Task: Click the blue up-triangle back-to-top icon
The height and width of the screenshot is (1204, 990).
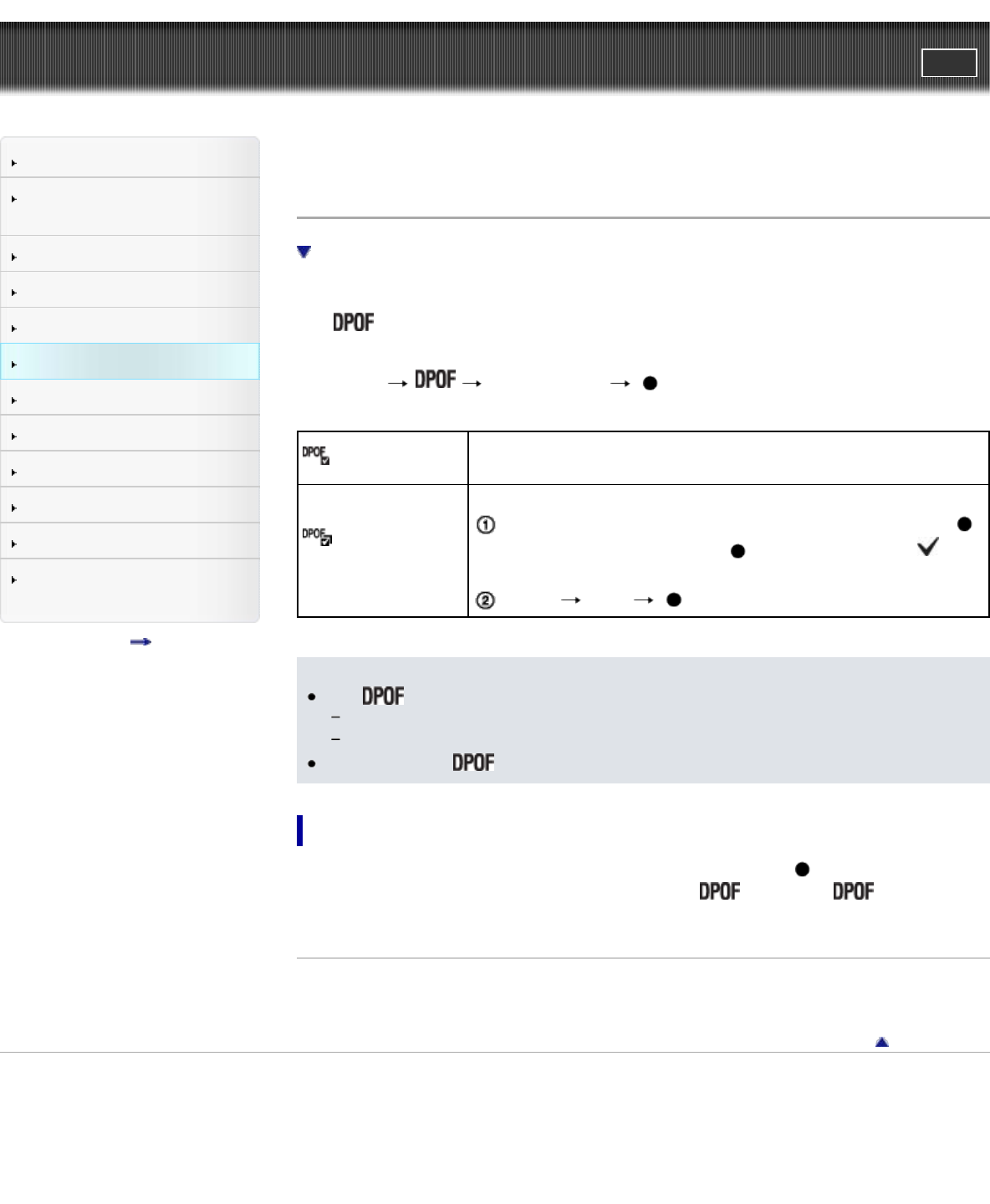Action: click(x=881, y=1042)
